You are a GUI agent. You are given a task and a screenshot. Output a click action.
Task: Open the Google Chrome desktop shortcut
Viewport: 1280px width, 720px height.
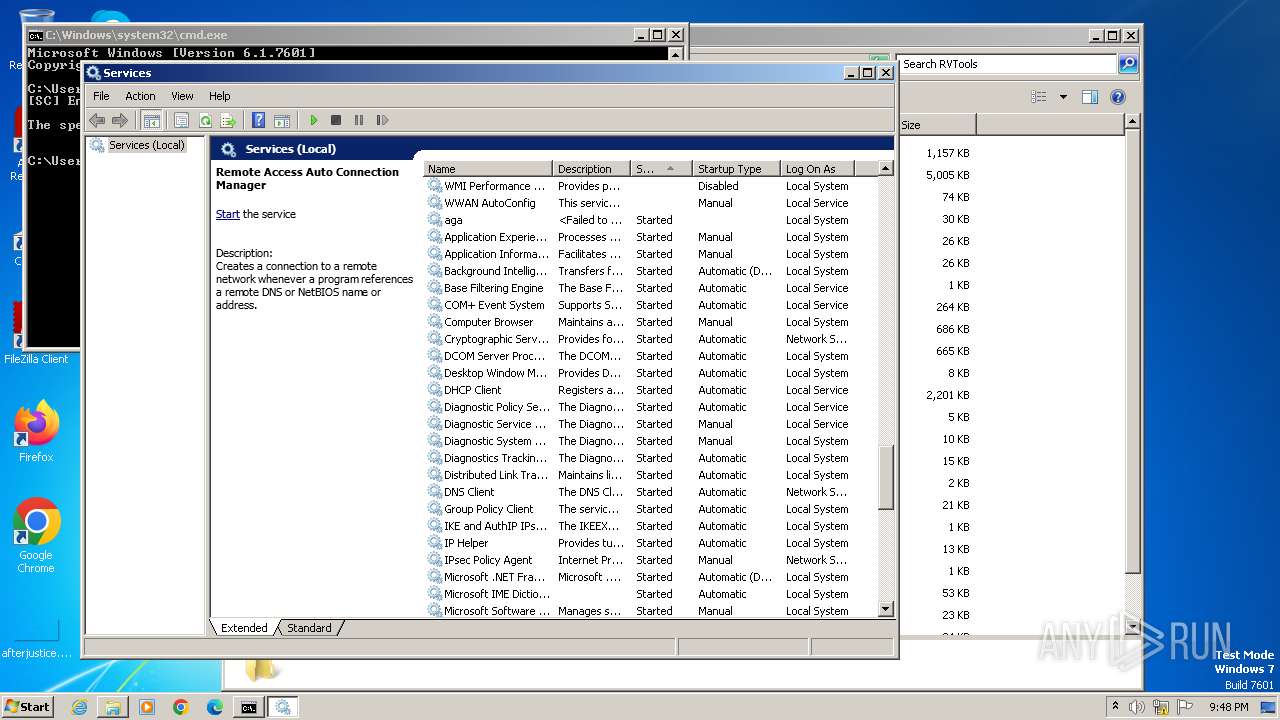(36, 536)
